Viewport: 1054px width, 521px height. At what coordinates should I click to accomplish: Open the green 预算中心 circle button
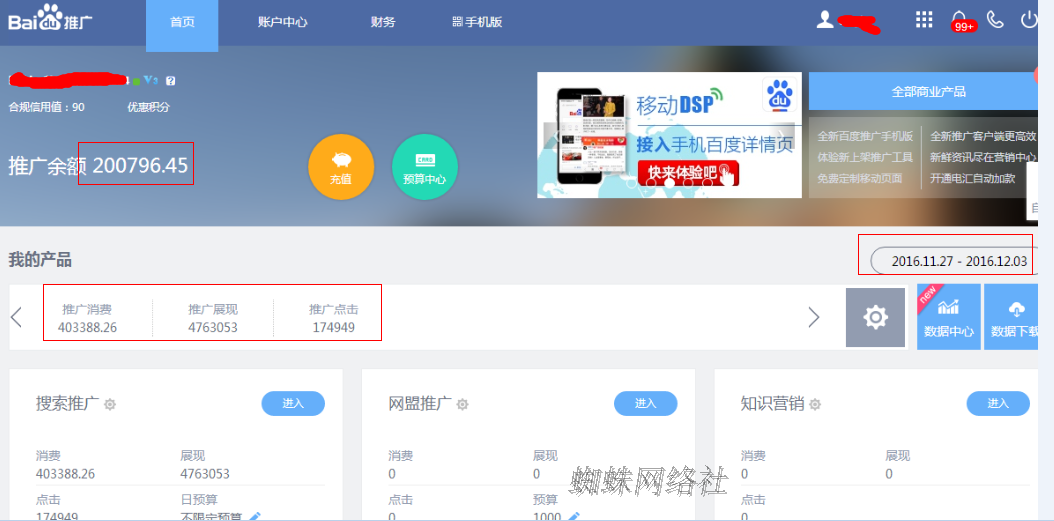(x=425, y=167)
